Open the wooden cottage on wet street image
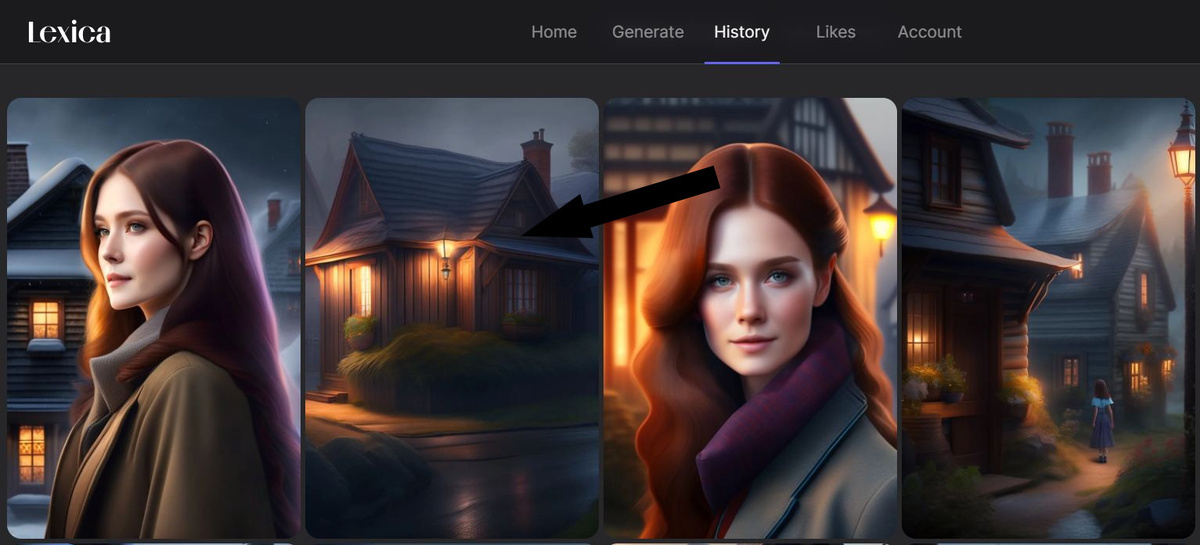 (x=452, y=318)
